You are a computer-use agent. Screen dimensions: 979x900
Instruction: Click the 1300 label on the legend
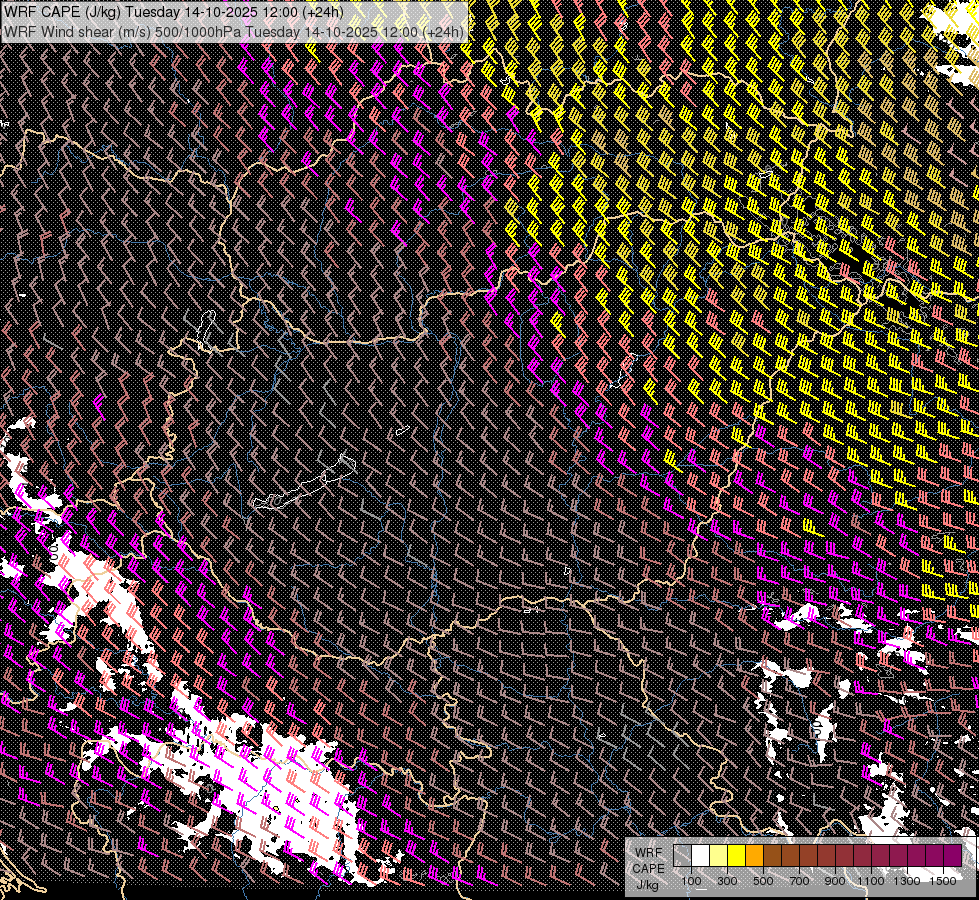point(907,881)
